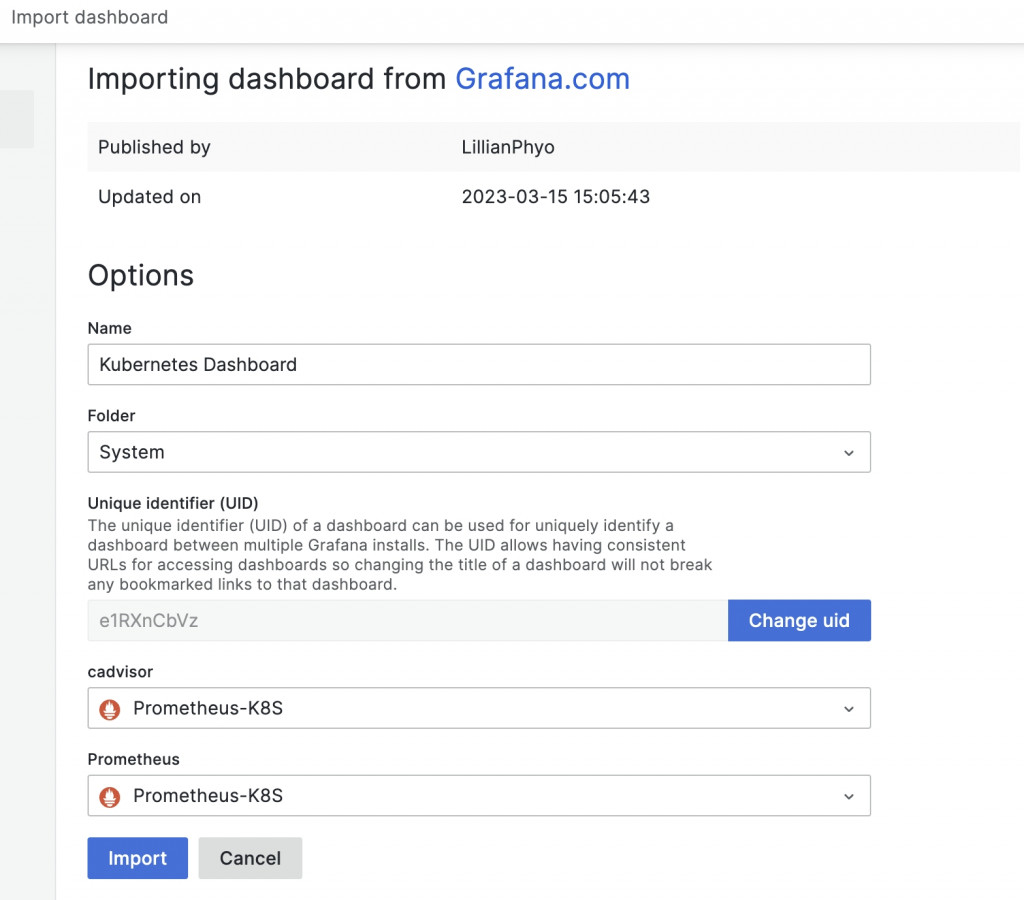Expand Folder dropdown chevron arrow
1024x900 pixels.
click(x=848, y=453)
